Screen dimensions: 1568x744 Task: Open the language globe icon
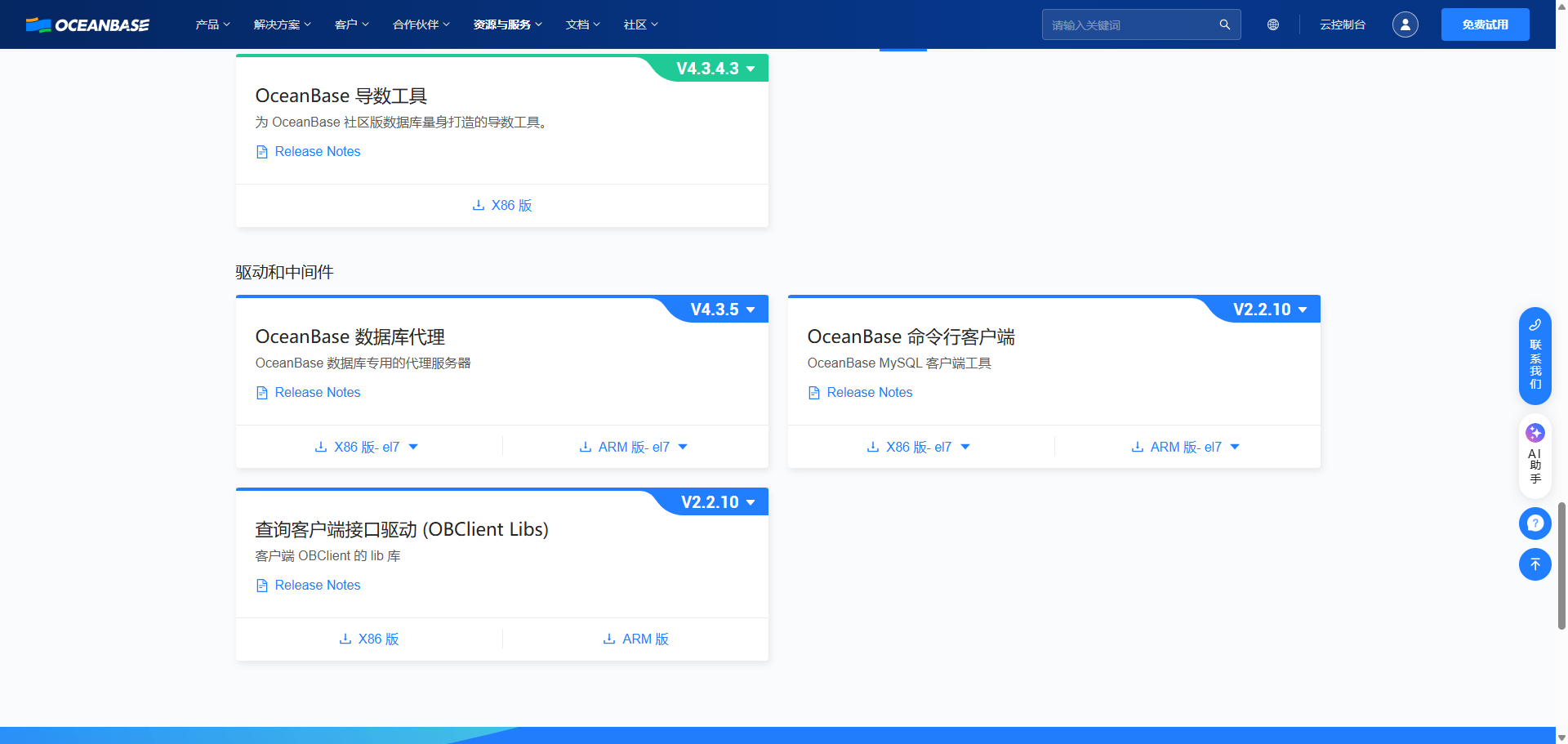click(x=1272, y=25)
